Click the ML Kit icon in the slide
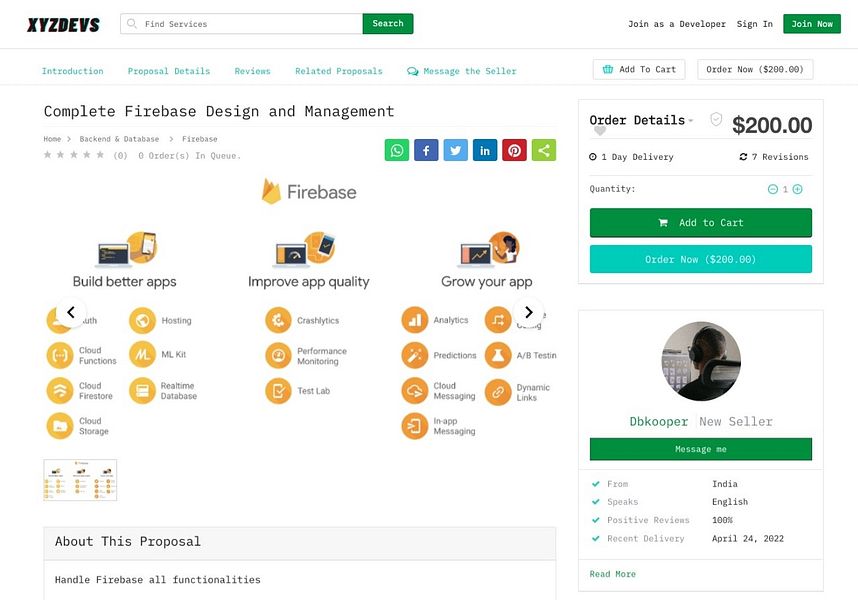 click(142, 354)
